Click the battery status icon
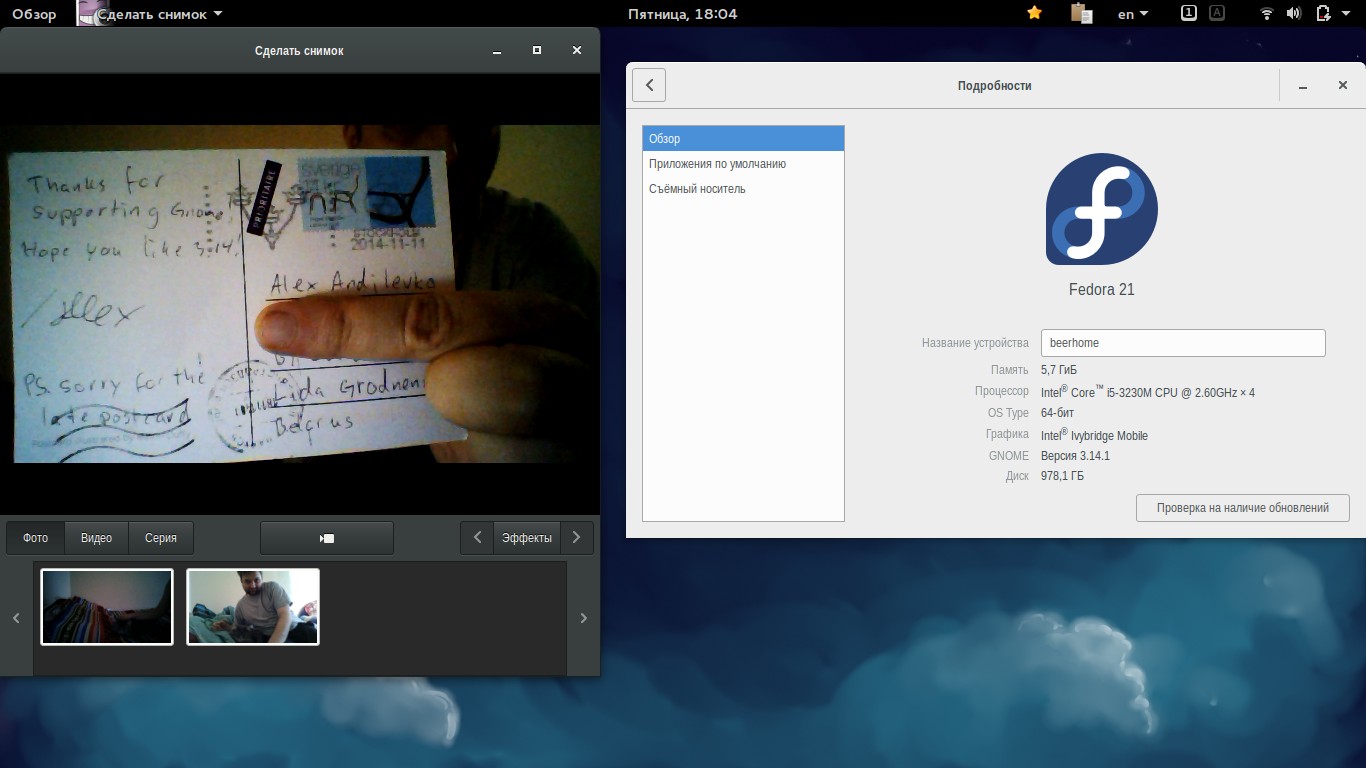Viewport: 1366px width, 768px height. (1323, 14)
